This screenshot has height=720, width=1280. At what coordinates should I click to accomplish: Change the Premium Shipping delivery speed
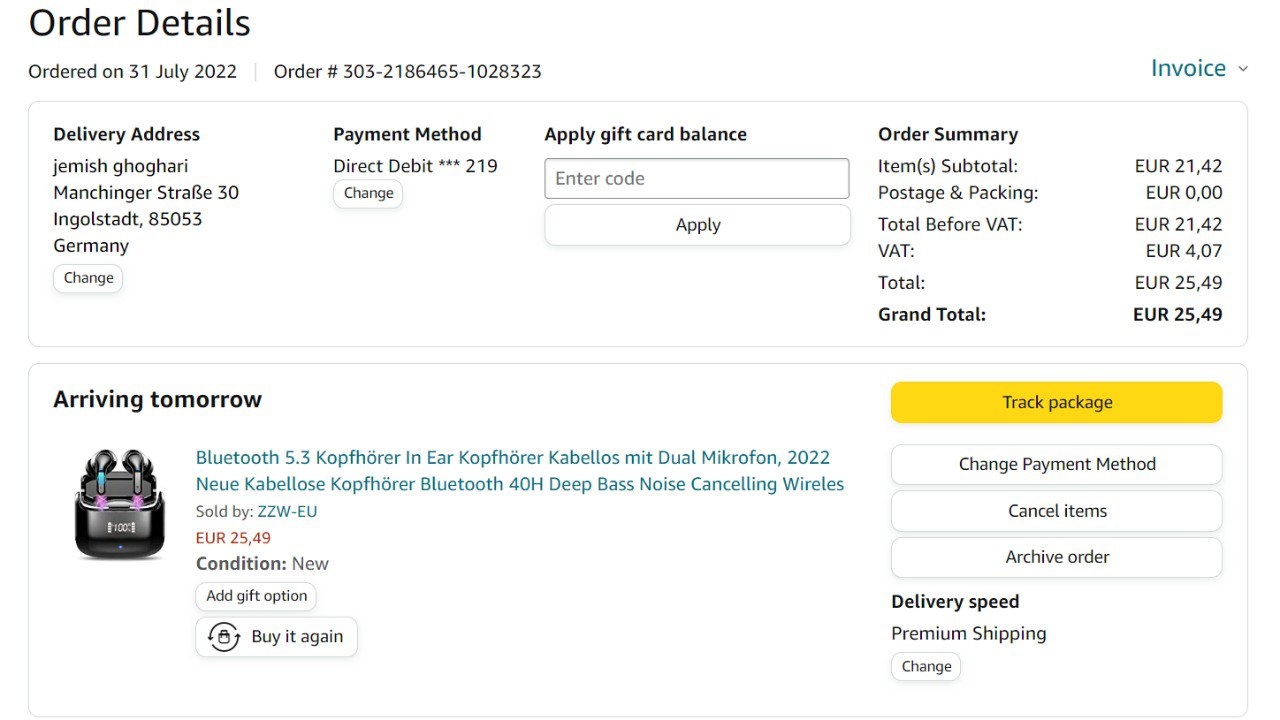click(926, 667)
